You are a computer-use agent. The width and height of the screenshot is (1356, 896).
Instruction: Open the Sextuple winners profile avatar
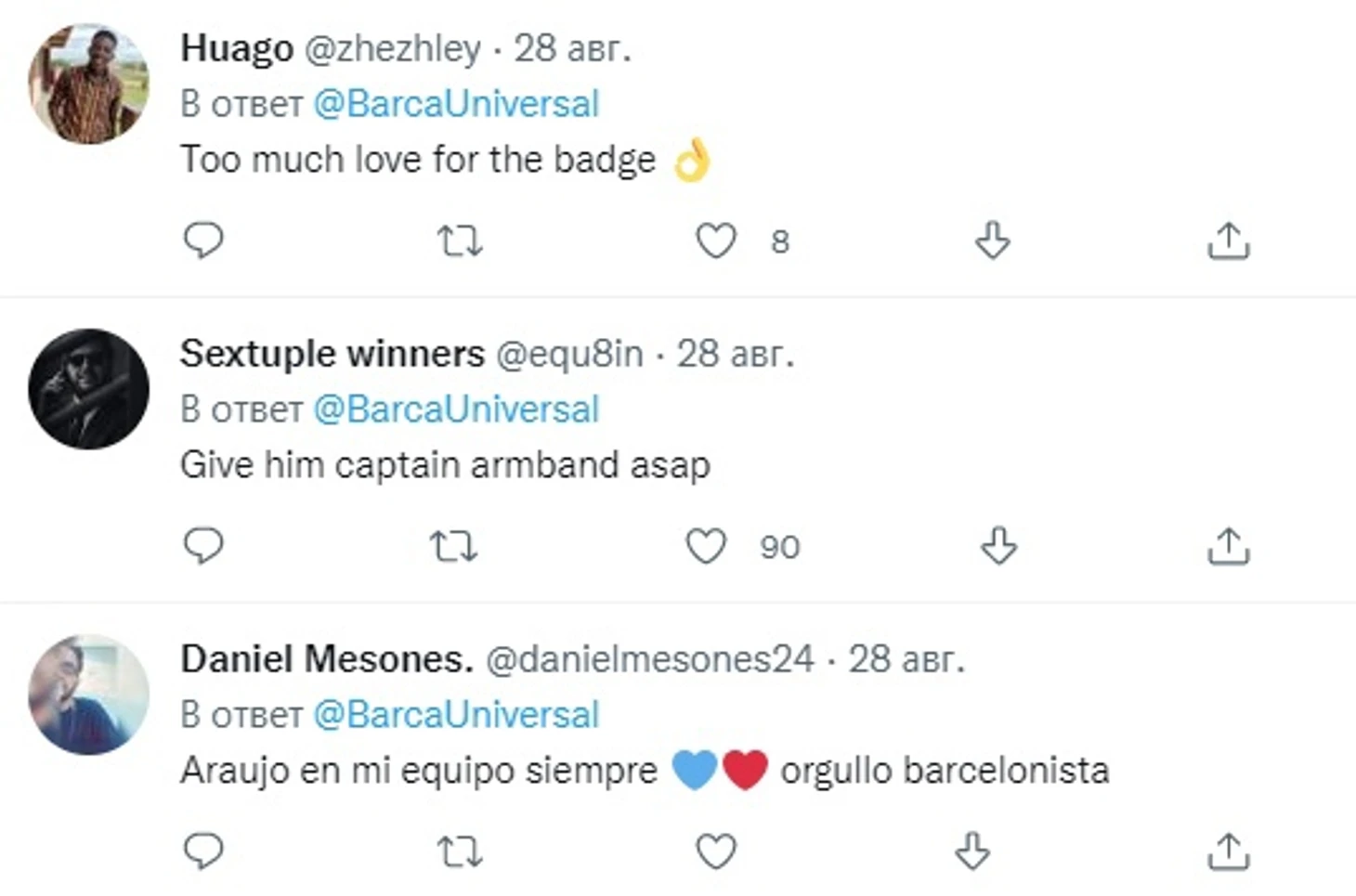coord(88,389)
